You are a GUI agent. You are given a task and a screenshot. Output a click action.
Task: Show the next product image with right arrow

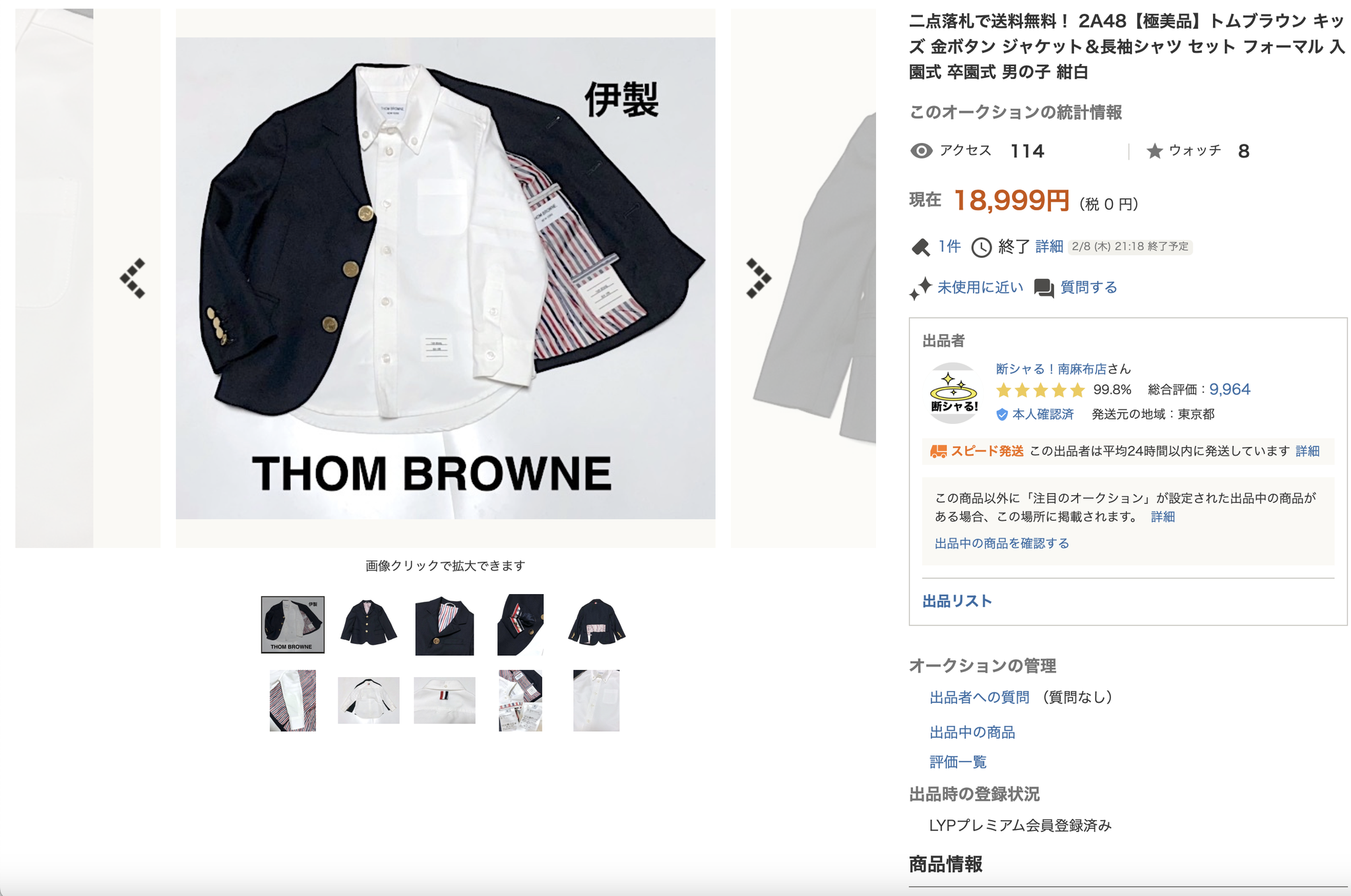point(759,278)
